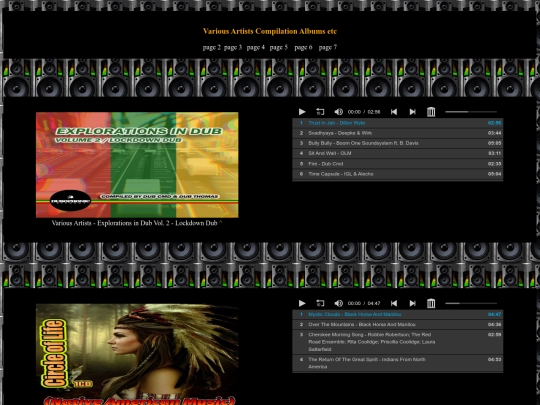
Task: Mute volume on Circle of Life player
Action: point(339,303)
